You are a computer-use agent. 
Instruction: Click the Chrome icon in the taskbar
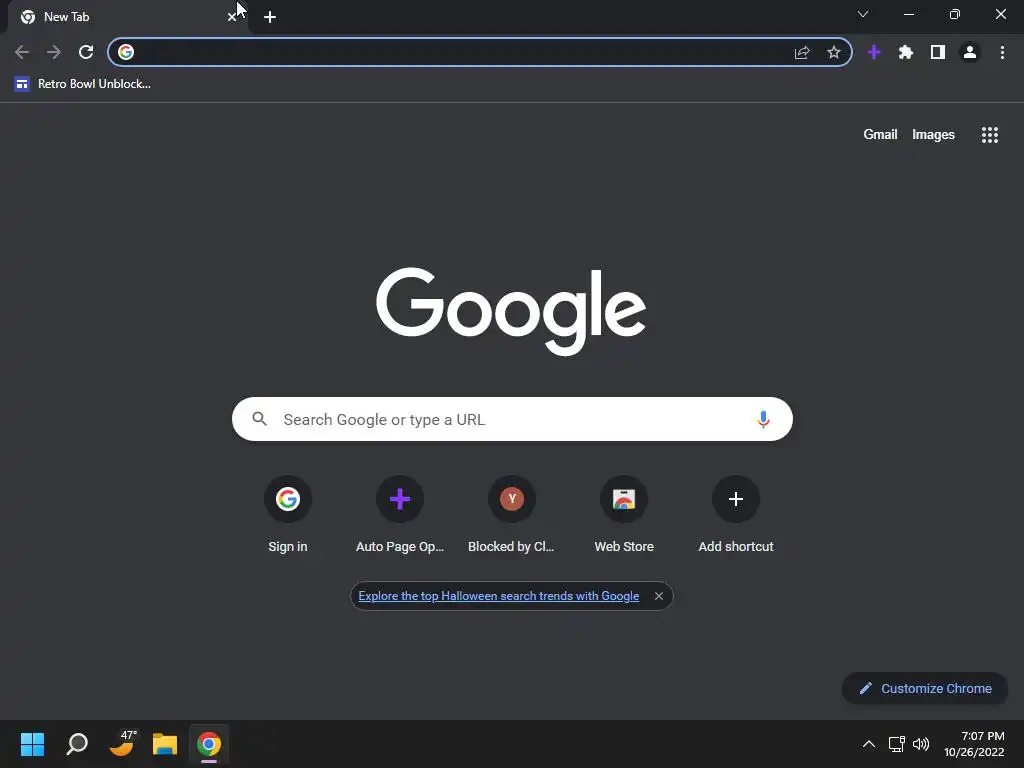(209, 744)
